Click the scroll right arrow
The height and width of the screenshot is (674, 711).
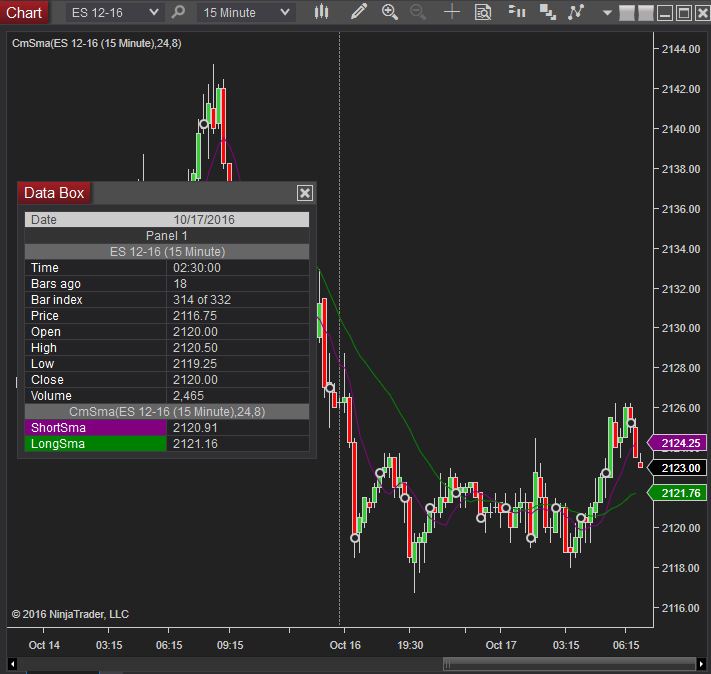pyautogui.click(x=701, y=664)
